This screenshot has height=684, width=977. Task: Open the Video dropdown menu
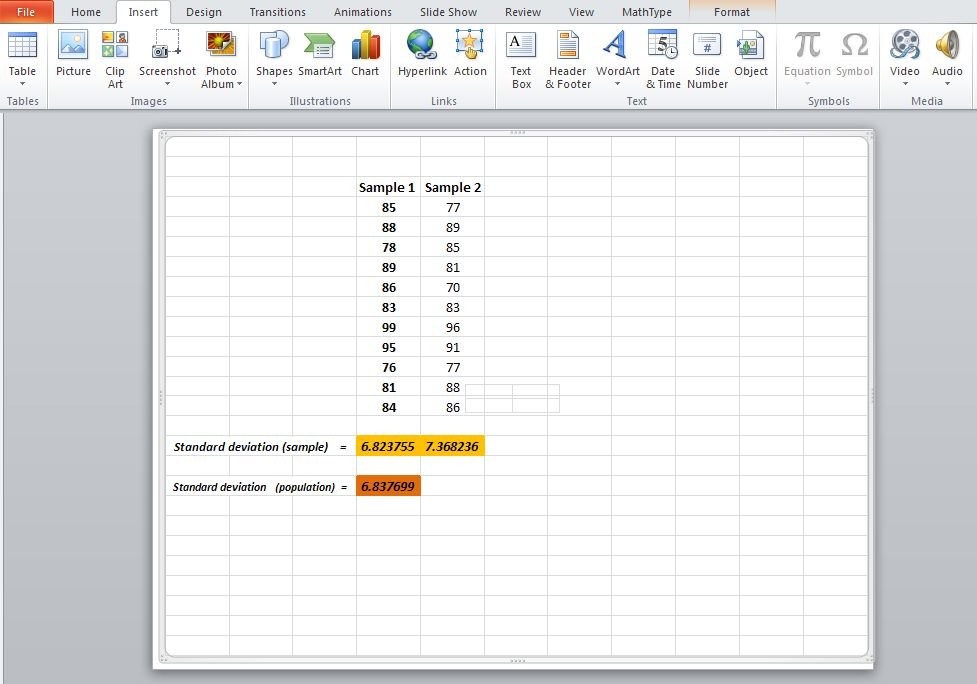pos(905,84)
